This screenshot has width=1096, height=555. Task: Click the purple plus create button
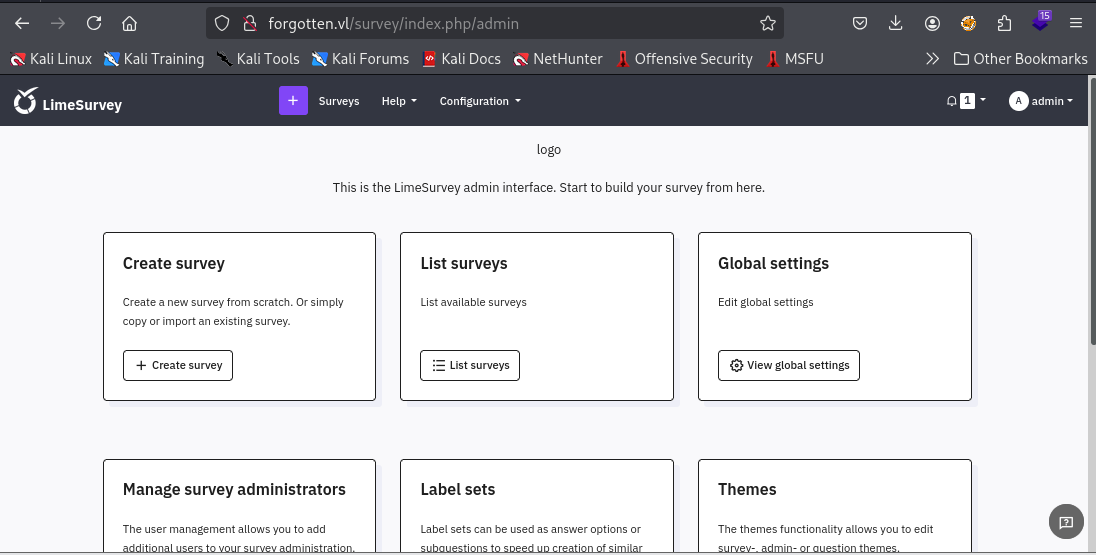click(293, 101)
